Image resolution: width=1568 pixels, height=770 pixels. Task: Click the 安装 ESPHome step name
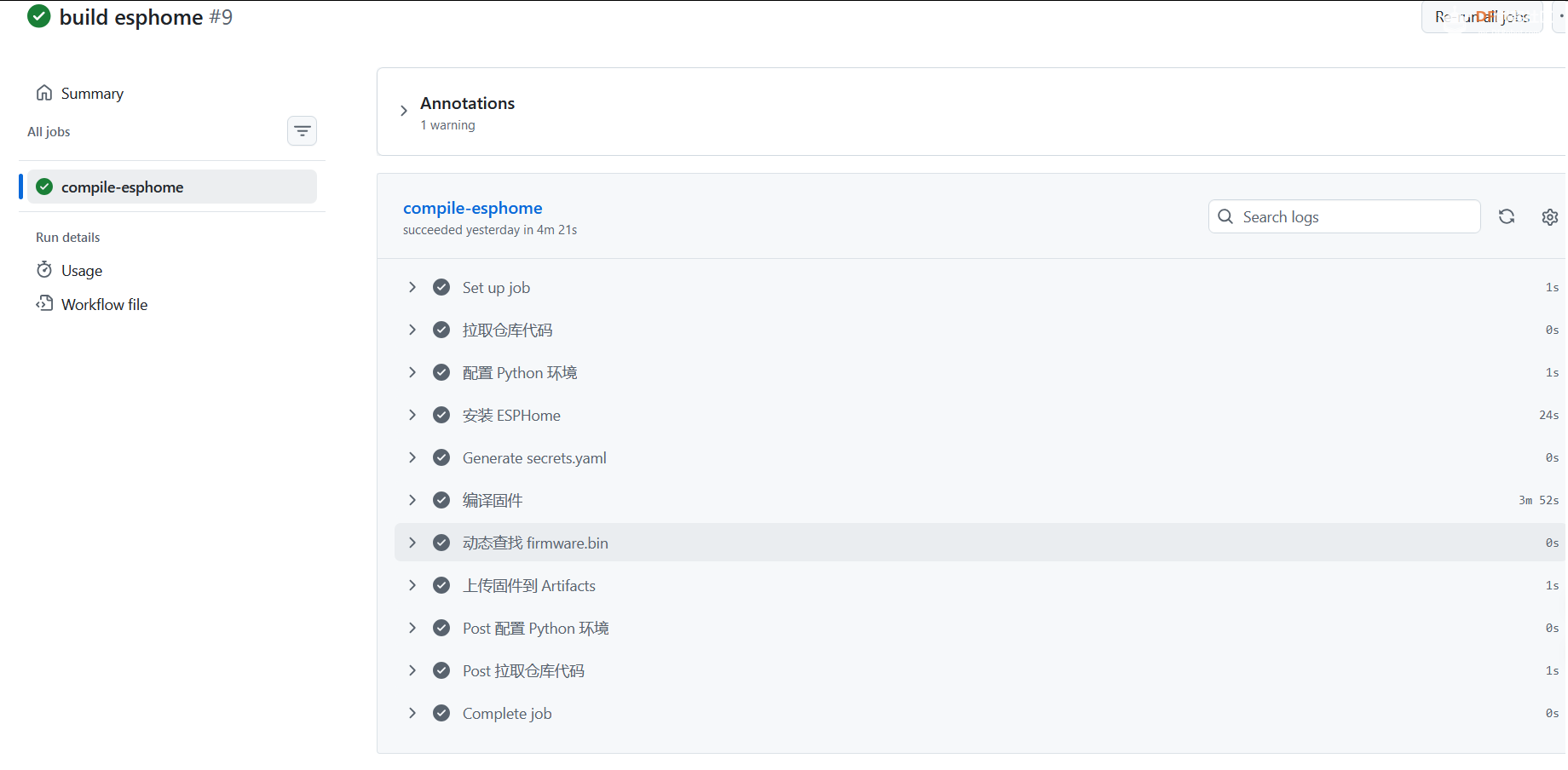click(511, 415)
